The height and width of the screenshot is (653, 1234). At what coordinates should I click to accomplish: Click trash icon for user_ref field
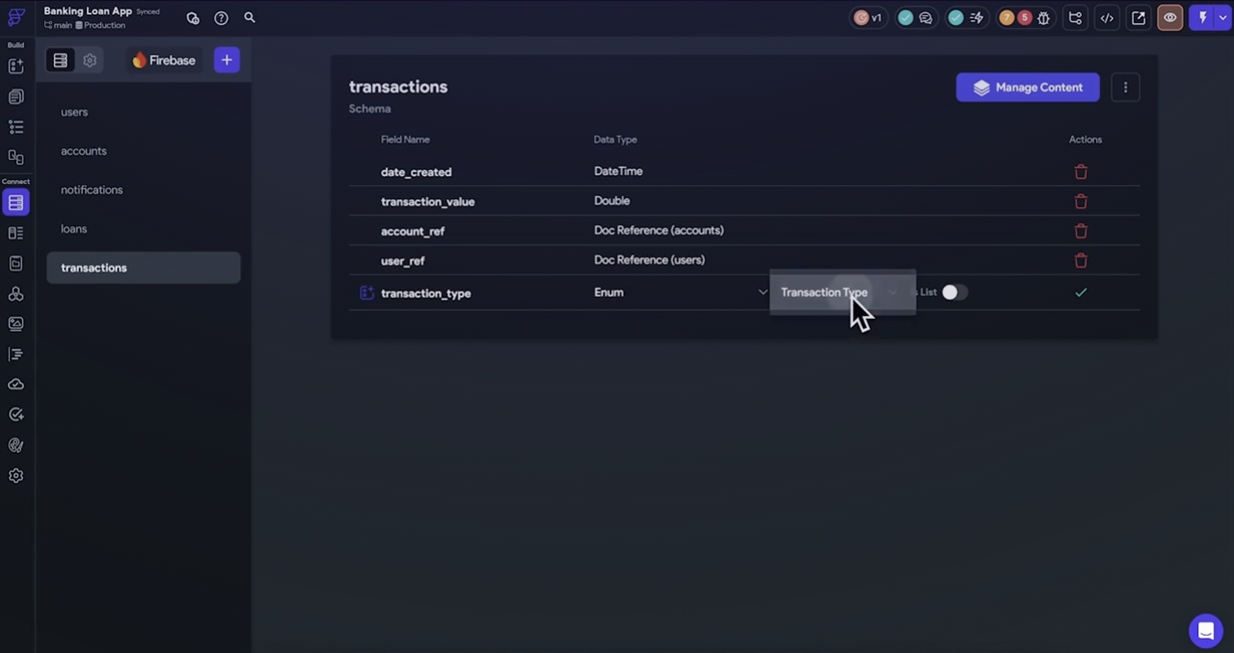(1080, 261)
